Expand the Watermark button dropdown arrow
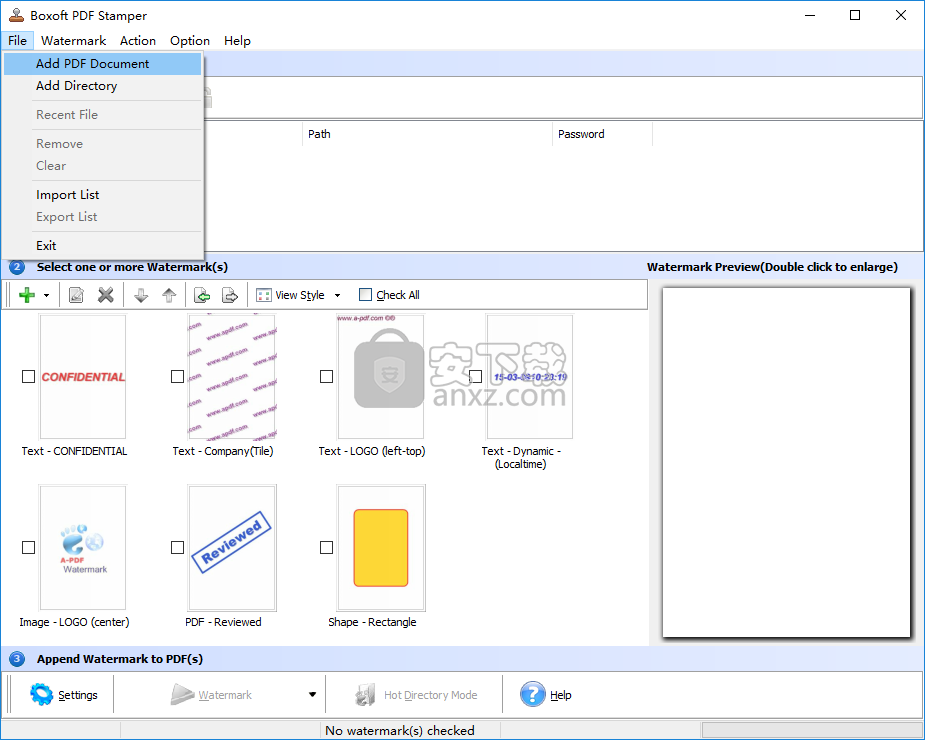925x740 pixels. tap(312, 695)
